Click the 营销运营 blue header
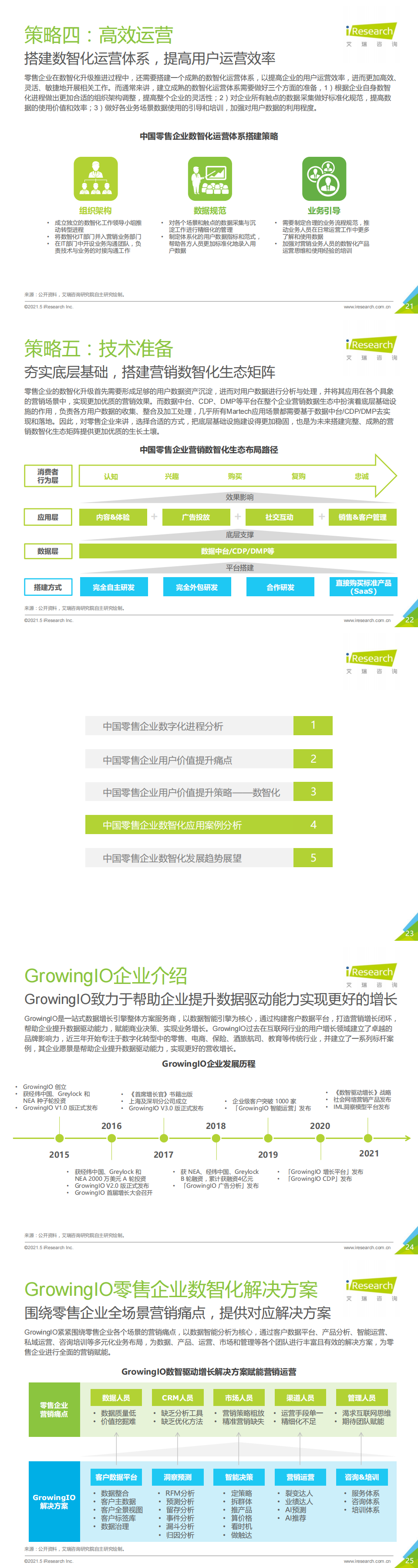This screenshot has height=1568, width=418. [300, 1477]
